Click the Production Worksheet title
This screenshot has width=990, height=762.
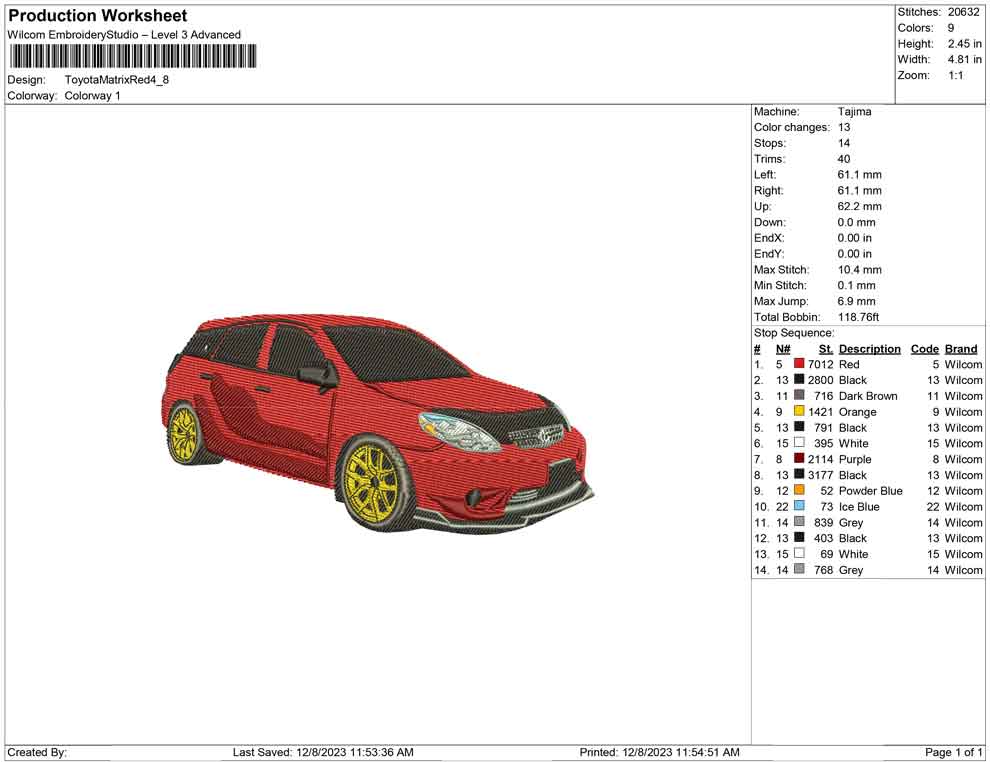point(97,16)
